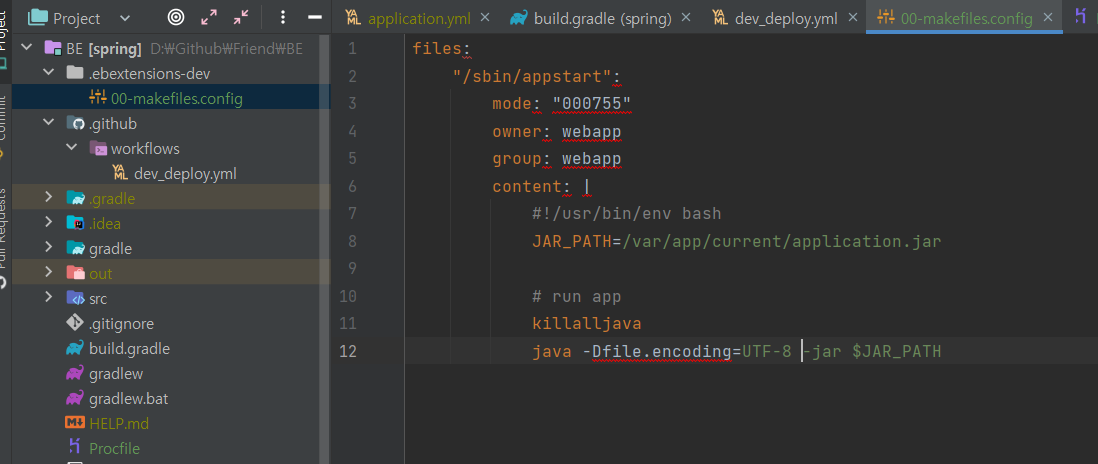Collapse the .ebextensions-dev folder
The width and height of the screenshot is (1098, 464).
[x=48, y=73]
